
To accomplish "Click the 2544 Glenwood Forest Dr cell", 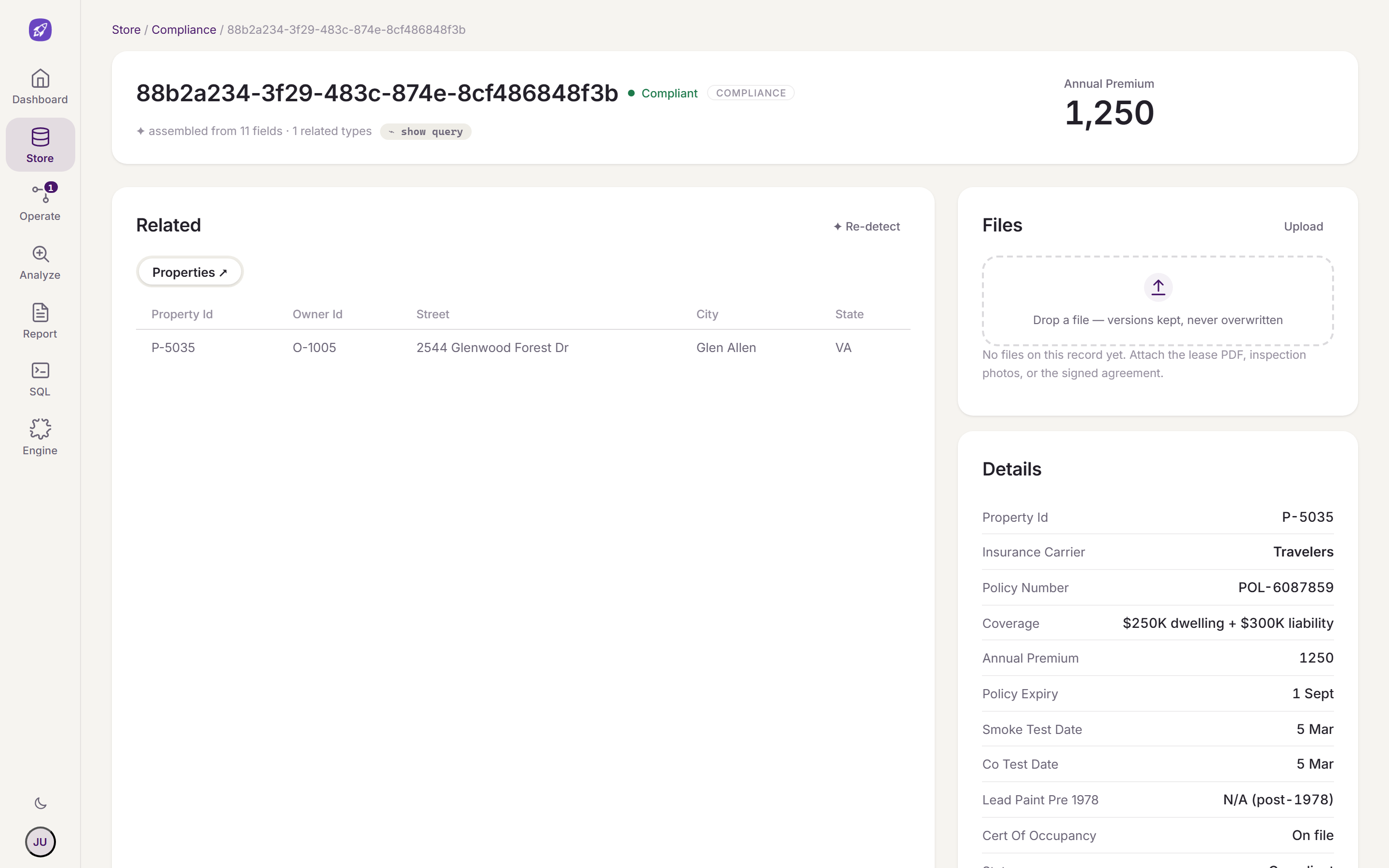I will click(492, 347).
